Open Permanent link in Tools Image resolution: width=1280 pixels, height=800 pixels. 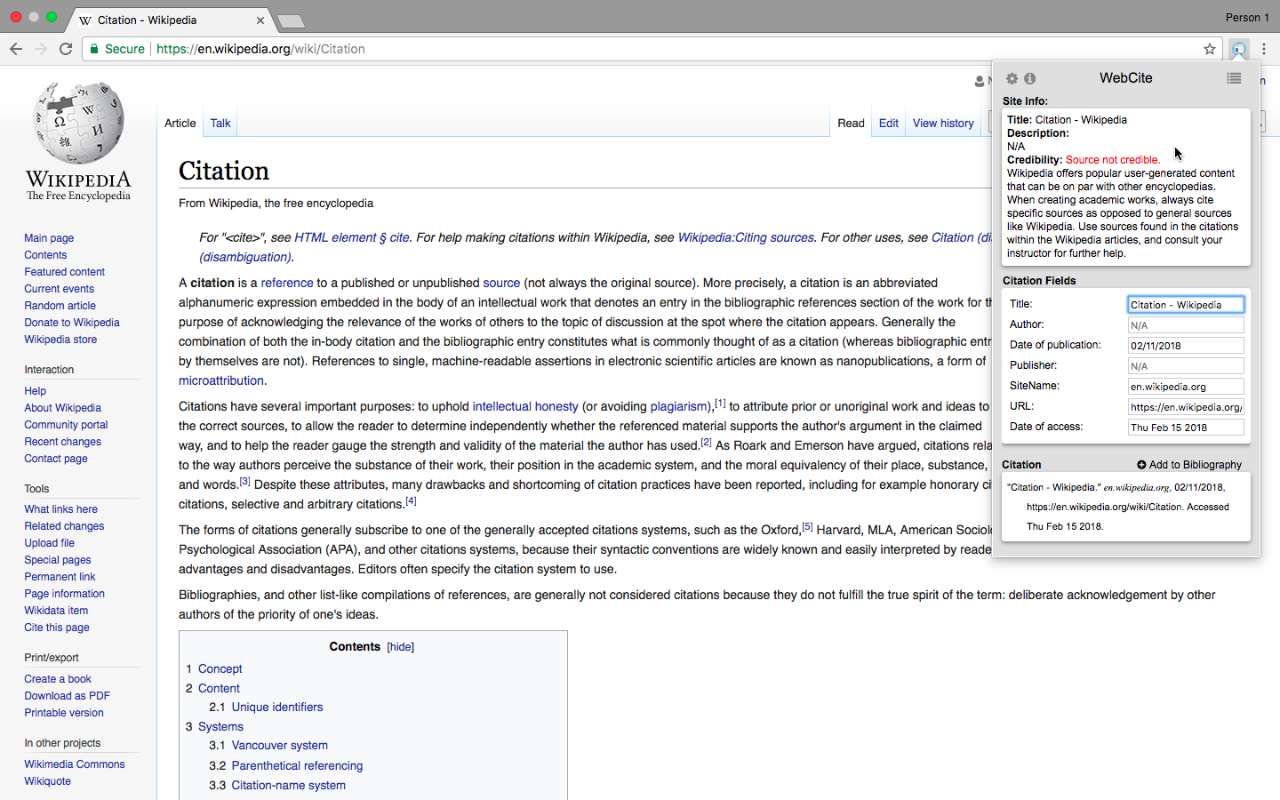tap(60, 577)
